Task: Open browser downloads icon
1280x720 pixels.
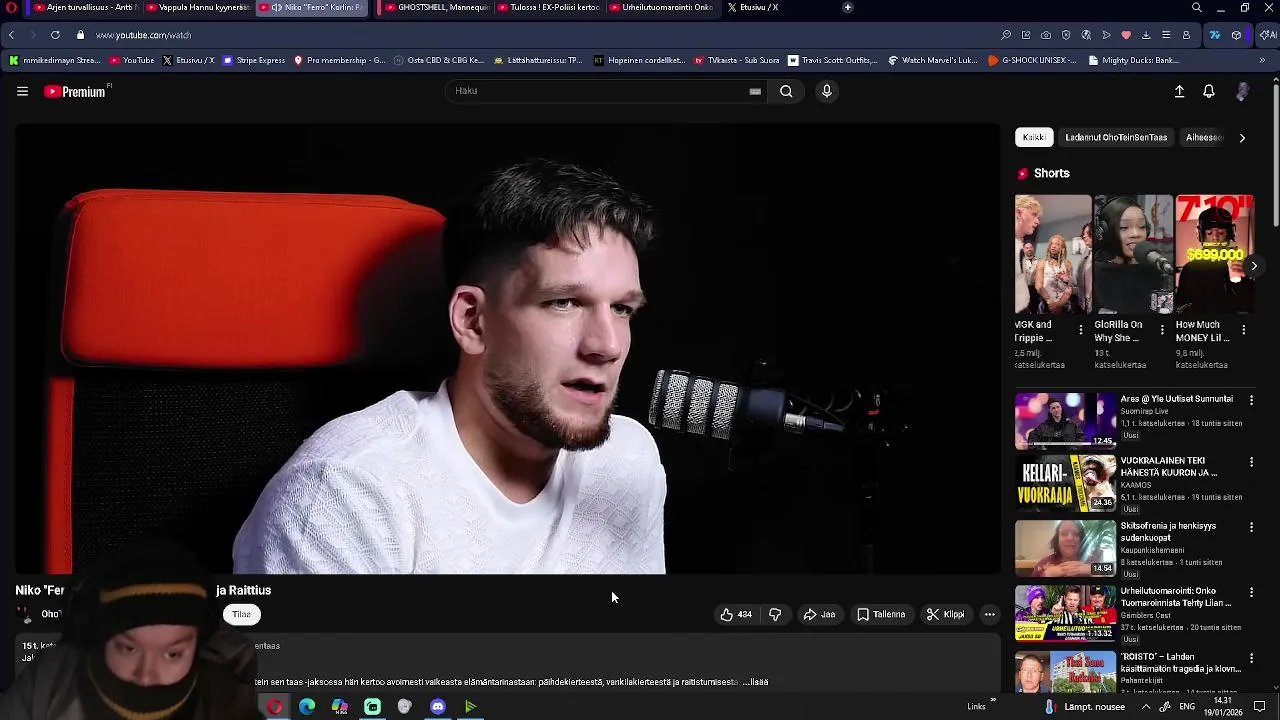Action: pyautogui.click(x=1146, y=35)
